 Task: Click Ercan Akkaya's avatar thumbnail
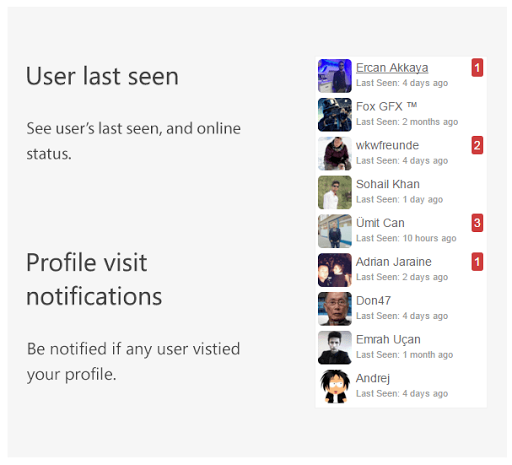(x=335, y=76)
